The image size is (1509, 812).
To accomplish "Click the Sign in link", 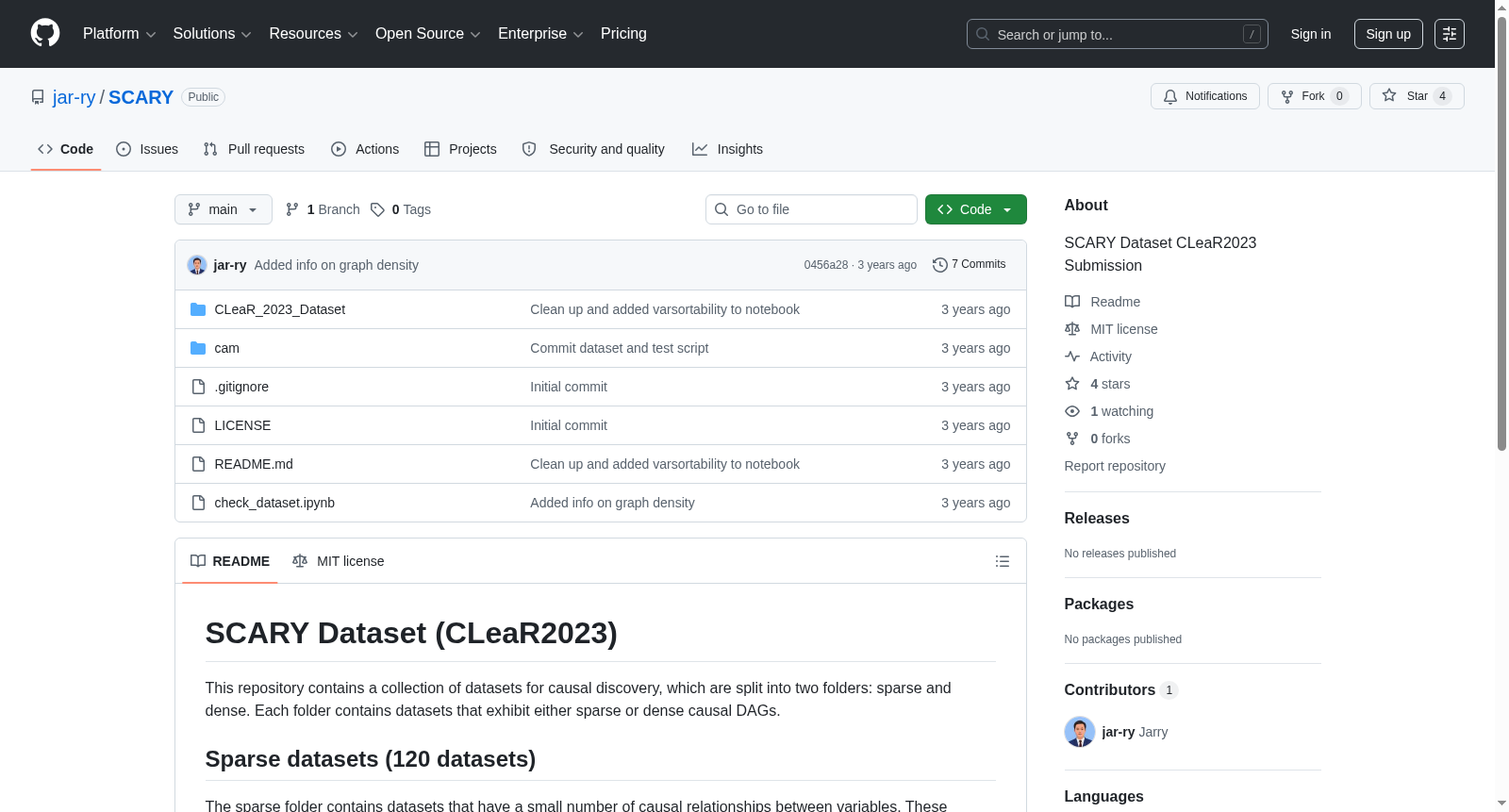I will 1311,34.
